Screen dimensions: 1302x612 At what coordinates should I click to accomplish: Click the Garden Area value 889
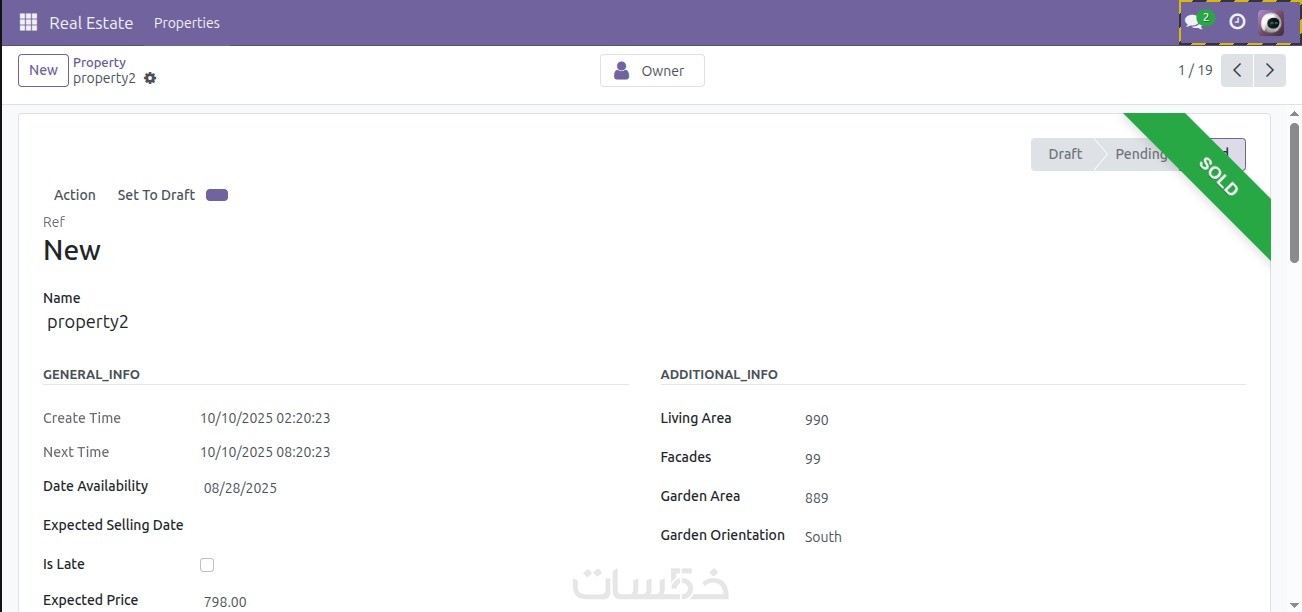pyautogui.click(x=817, y=498)
